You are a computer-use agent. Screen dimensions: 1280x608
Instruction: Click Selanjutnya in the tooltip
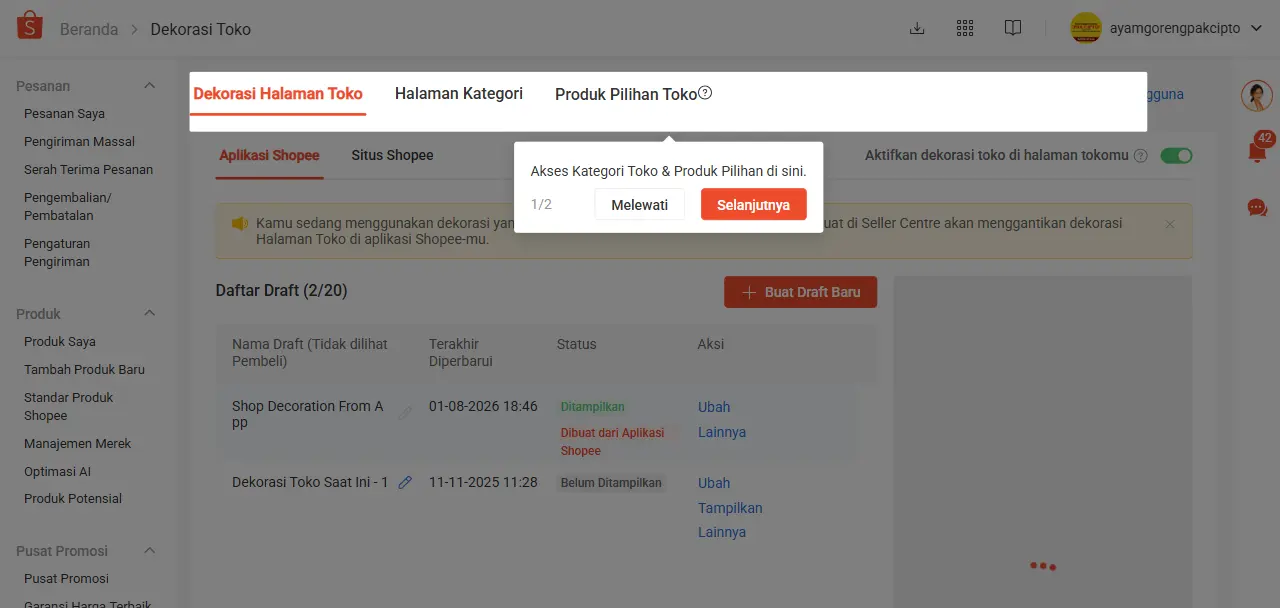pos(754,204)
